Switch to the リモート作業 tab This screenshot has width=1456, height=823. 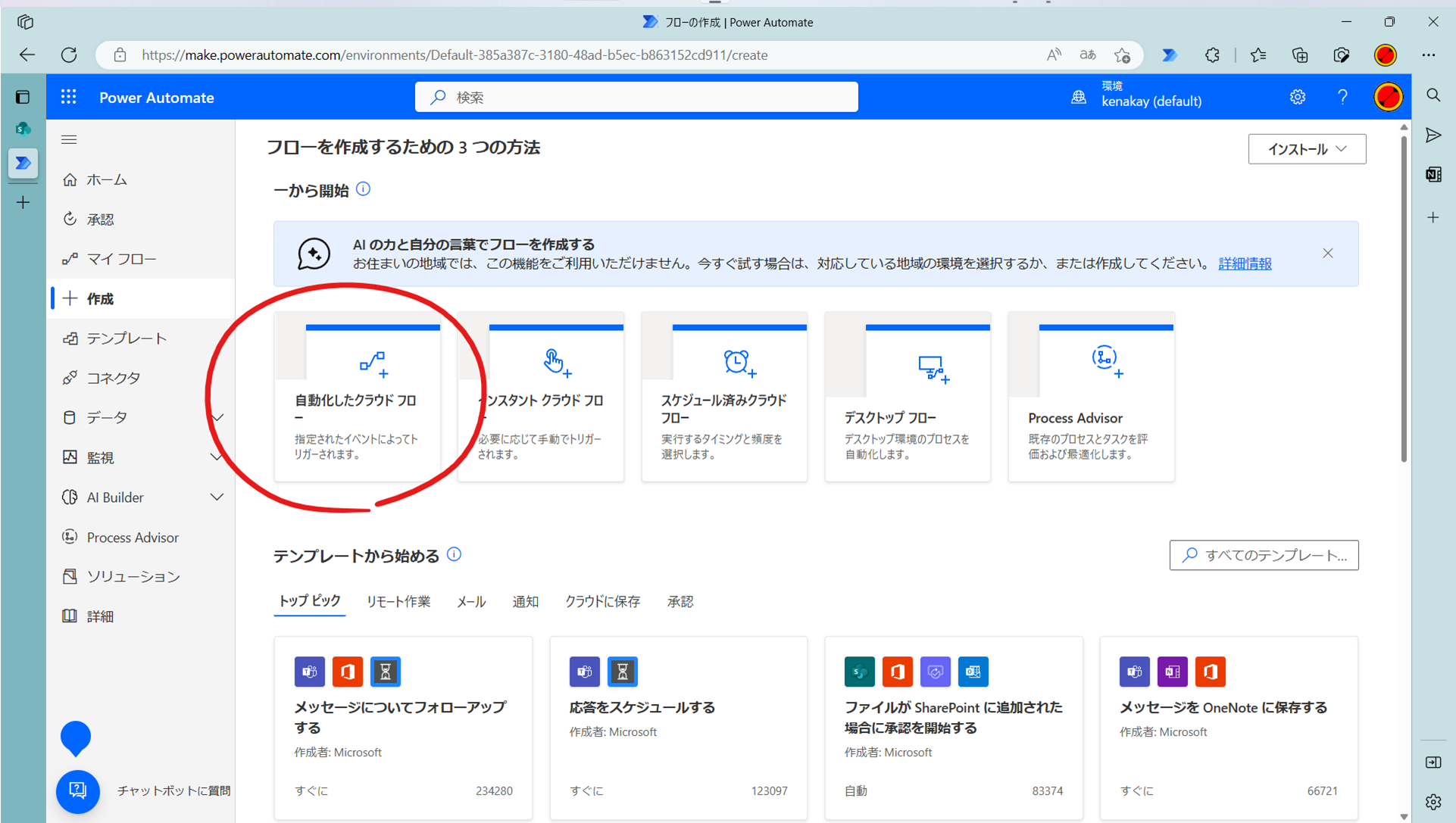tap(398, 601)
